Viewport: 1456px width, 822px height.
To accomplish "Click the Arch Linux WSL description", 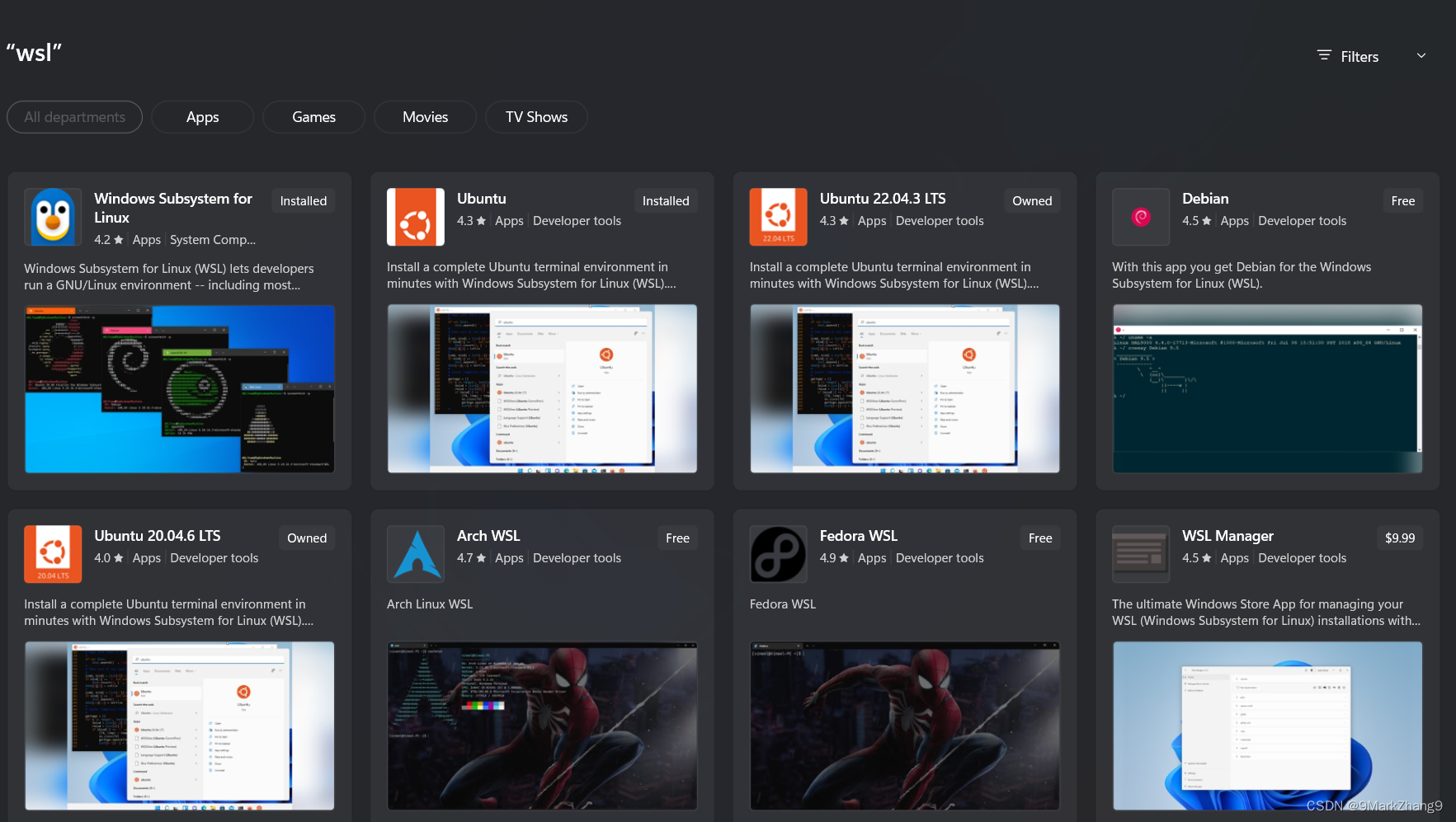I will pyautogui.click(x=430, y=604).
